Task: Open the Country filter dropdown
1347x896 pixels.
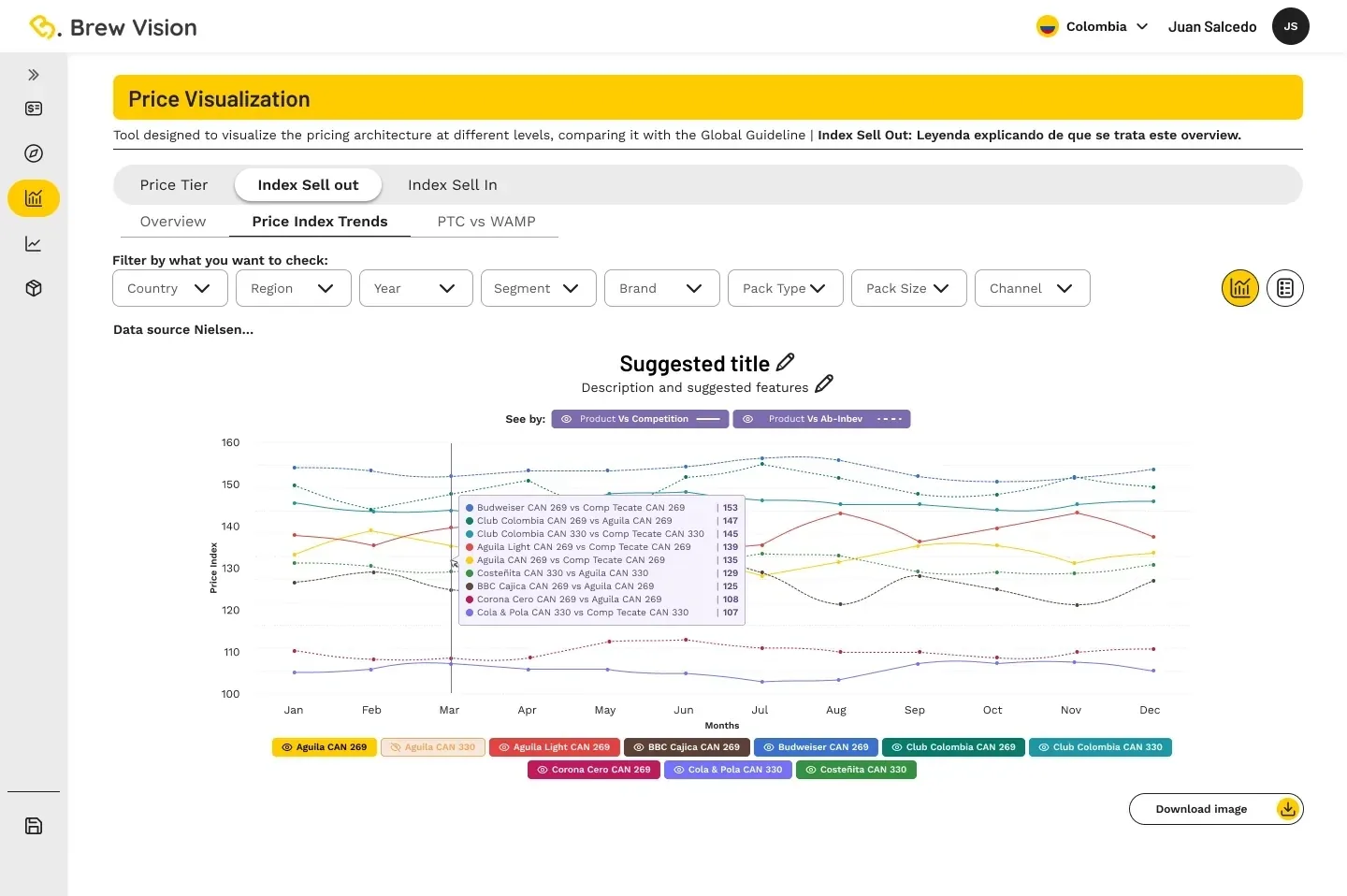Action: (170, 288)
